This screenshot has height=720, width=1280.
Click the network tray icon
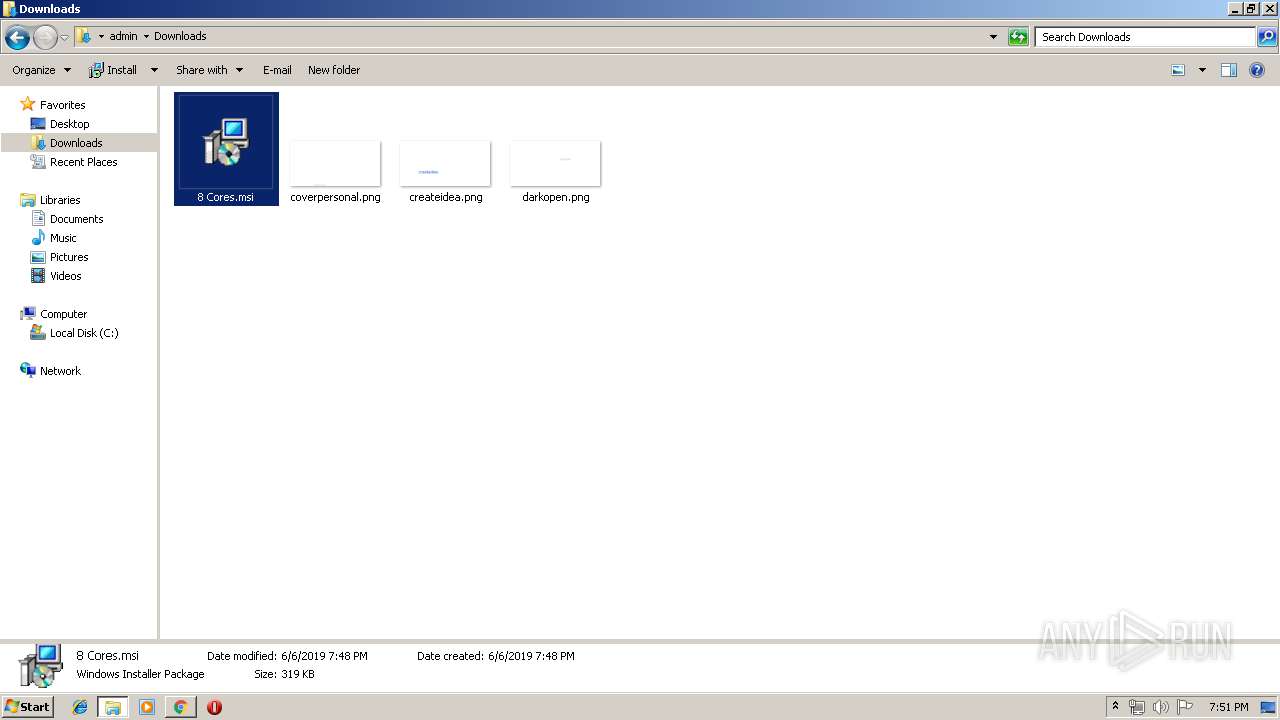click(1137, 707)
